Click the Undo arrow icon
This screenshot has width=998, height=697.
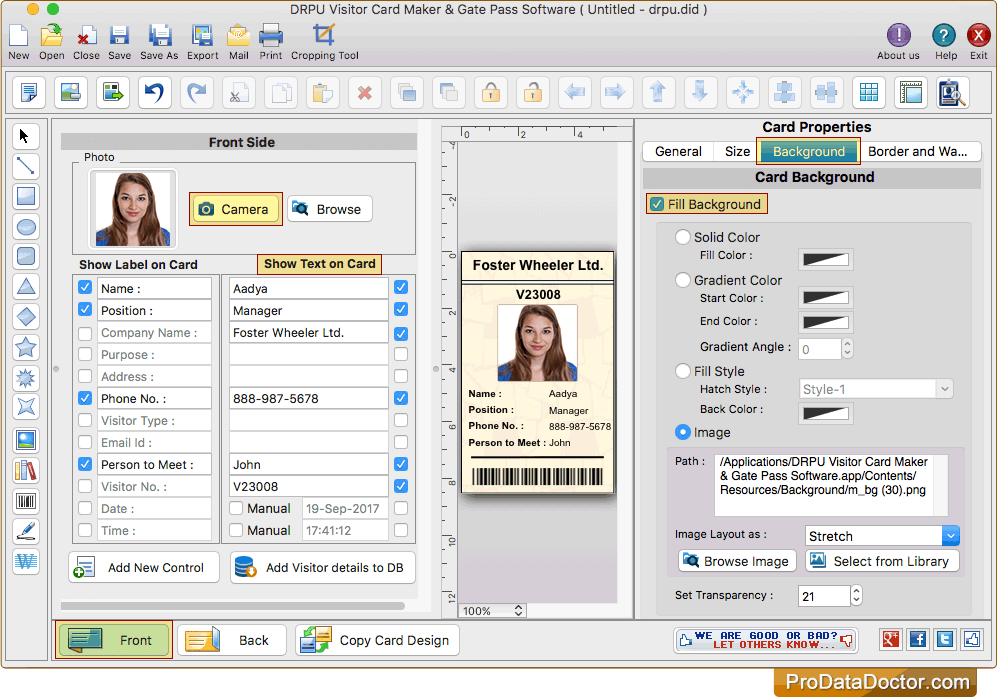tap(155, 93)
